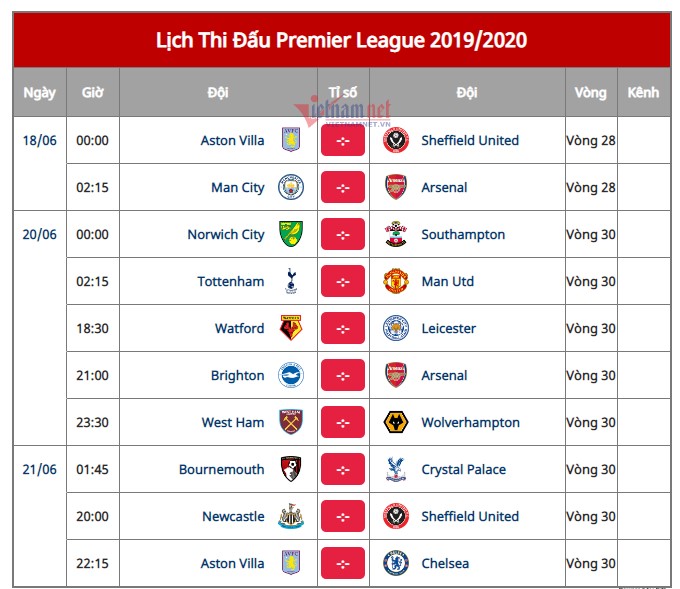Open the Brighton team link
680x589 pixels.
click(238, 375)
